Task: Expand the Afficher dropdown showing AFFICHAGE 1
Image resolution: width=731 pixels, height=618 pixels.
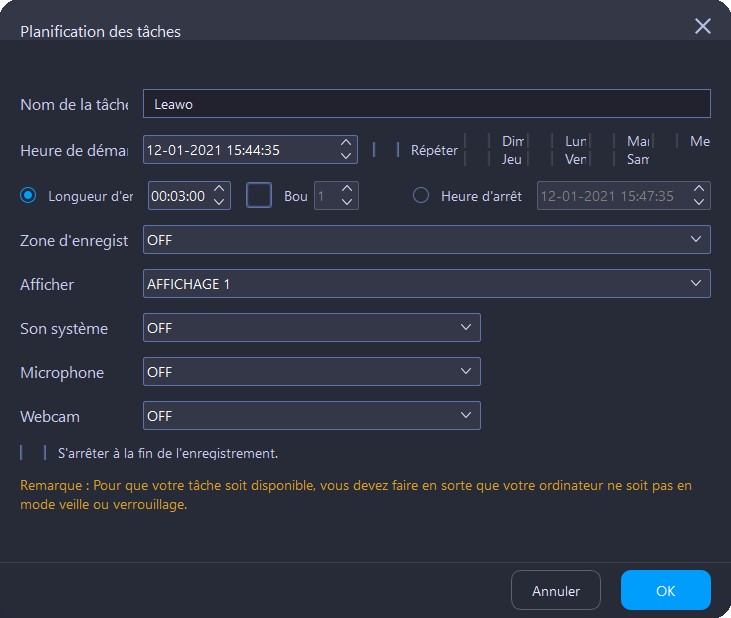Action: tap(426, 284)
